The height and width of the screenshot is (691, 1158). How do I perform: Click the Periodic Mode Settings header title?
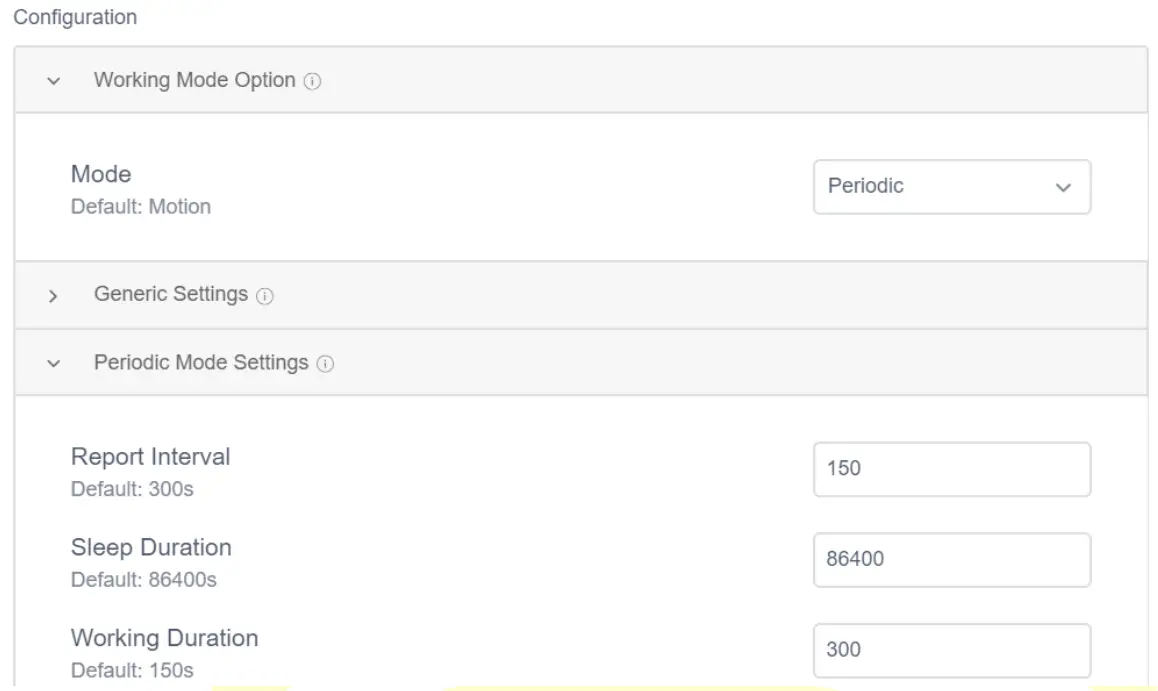pyautogui.click(x=201, y=362)
